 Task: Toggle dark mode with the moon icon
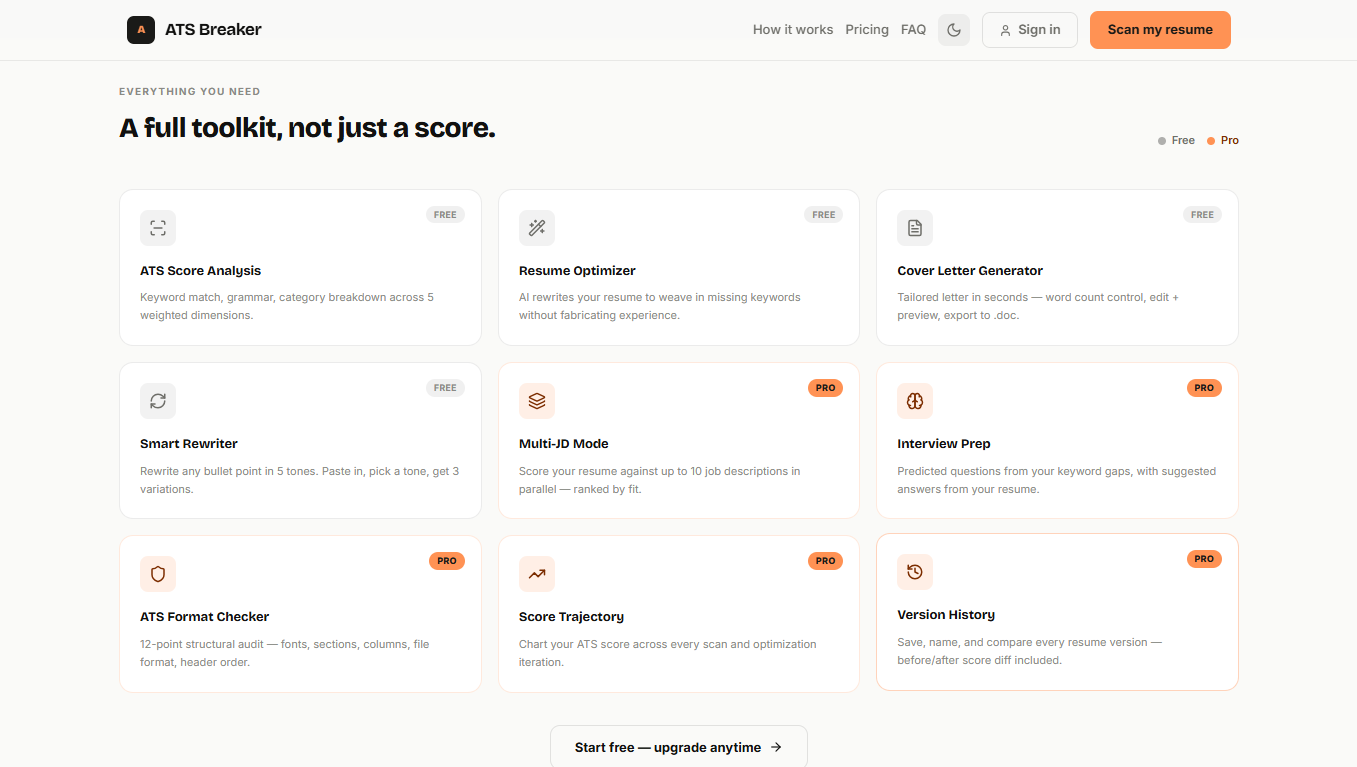tap(954, 30)
